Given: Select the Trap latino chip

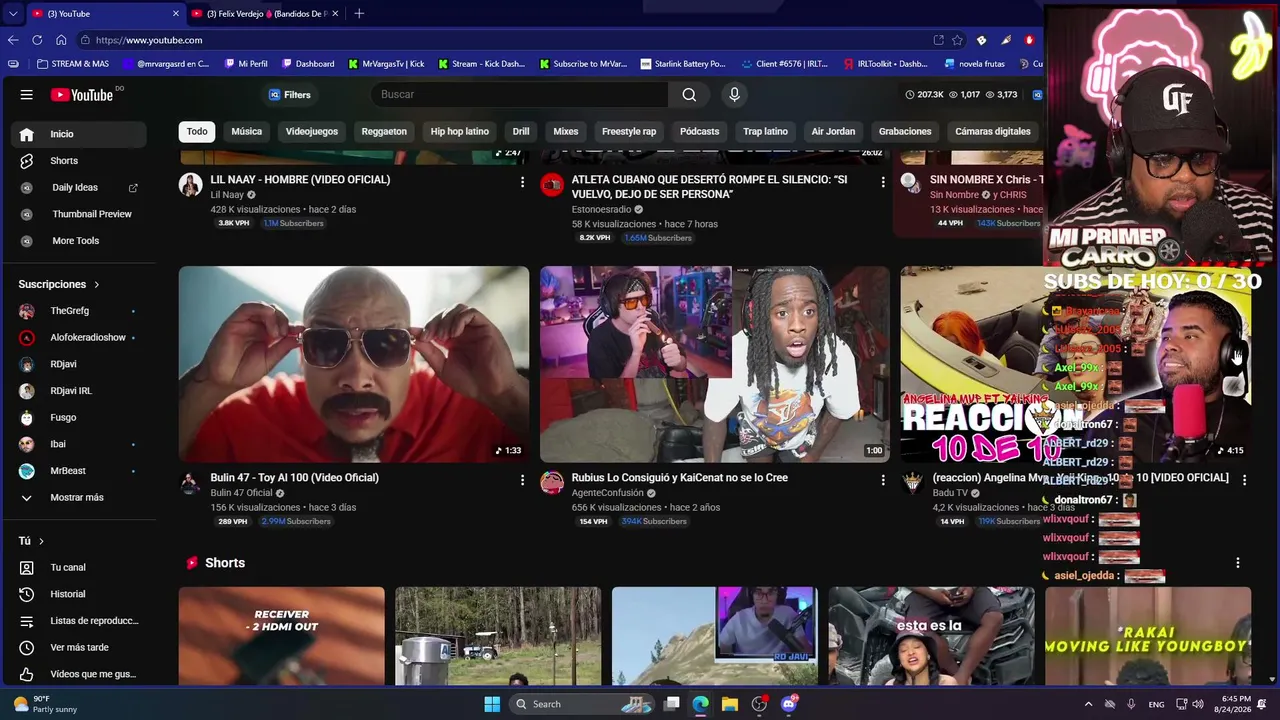Looking at the screenshot, I should pos(766,131).
